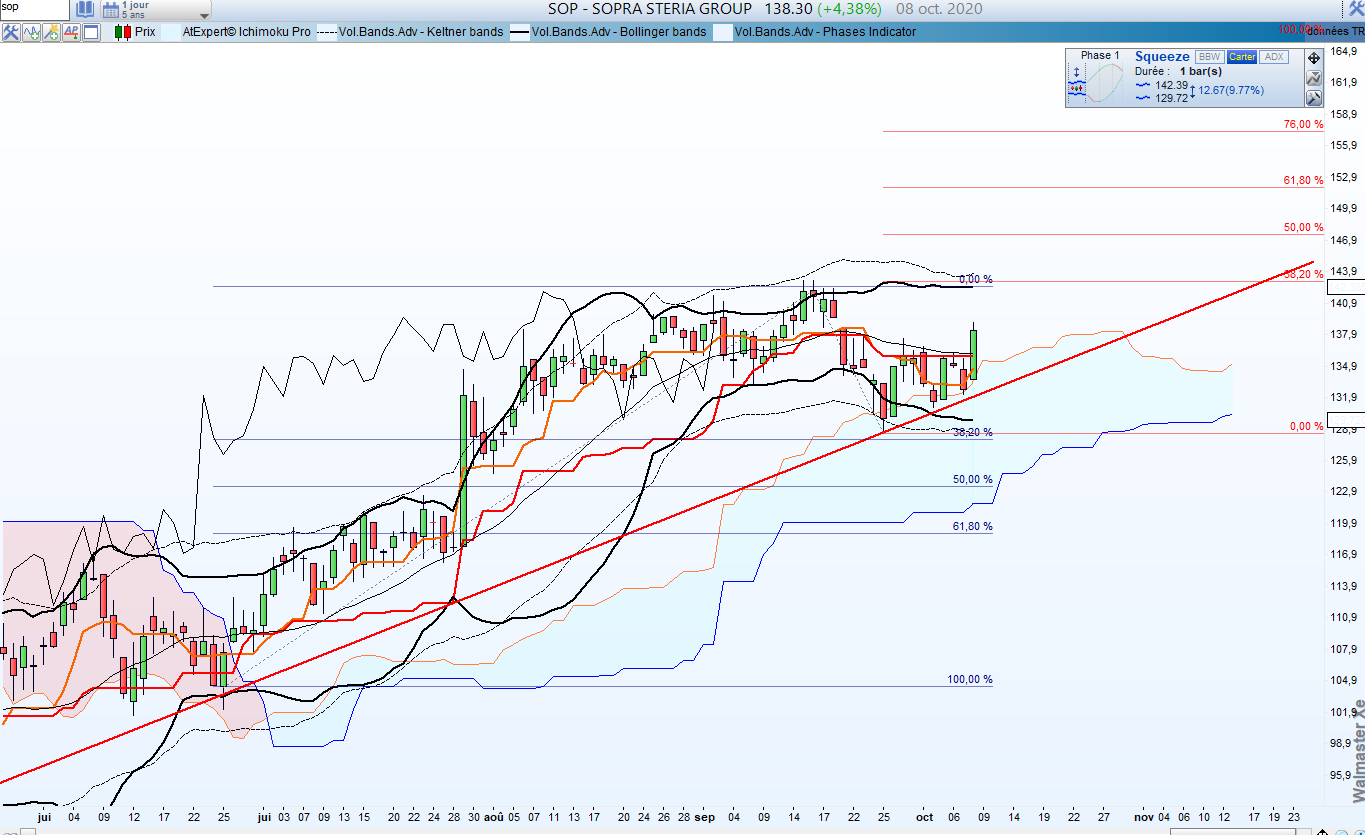The image size is (1365, 835).
Task: Click the last price 138.30
Action: (x=787, y=9)
